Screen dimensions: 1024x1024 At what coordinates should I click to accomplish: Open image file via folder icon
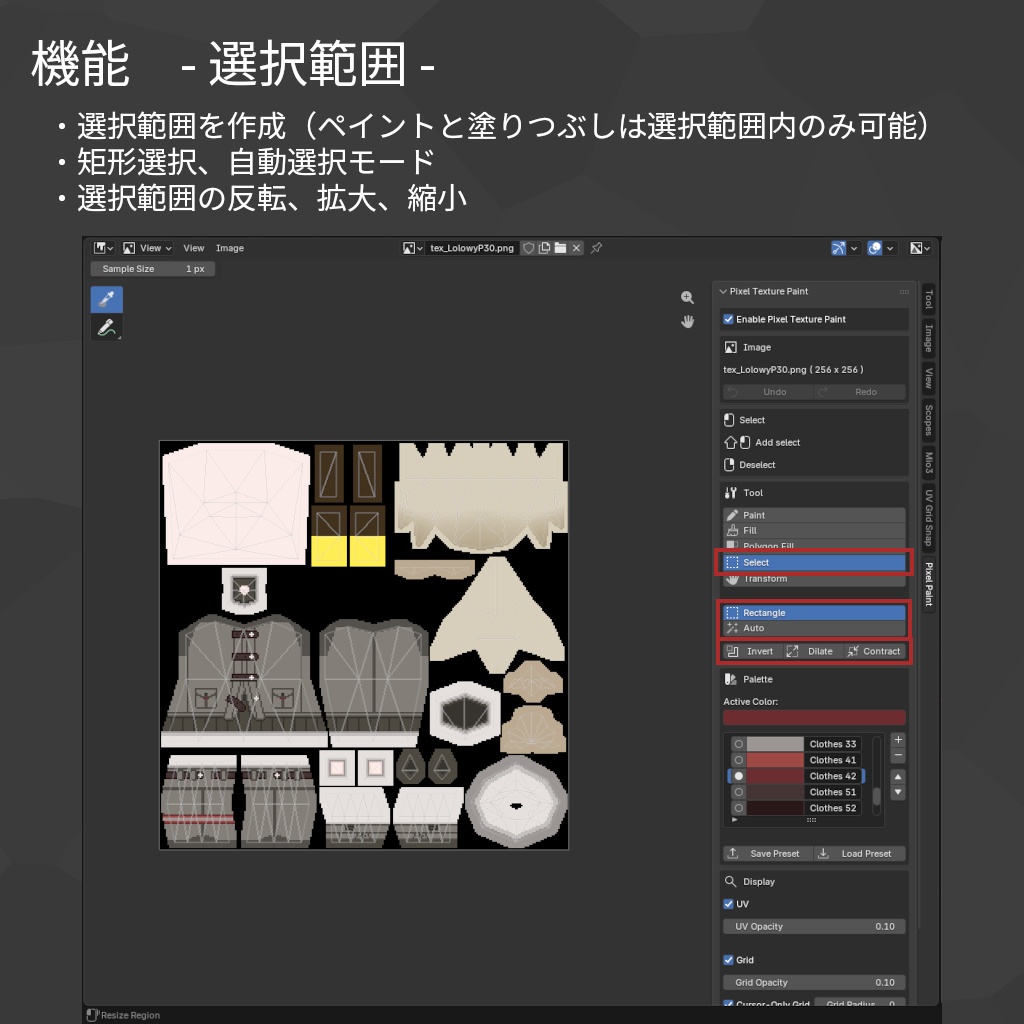click(x=560, y=248)
